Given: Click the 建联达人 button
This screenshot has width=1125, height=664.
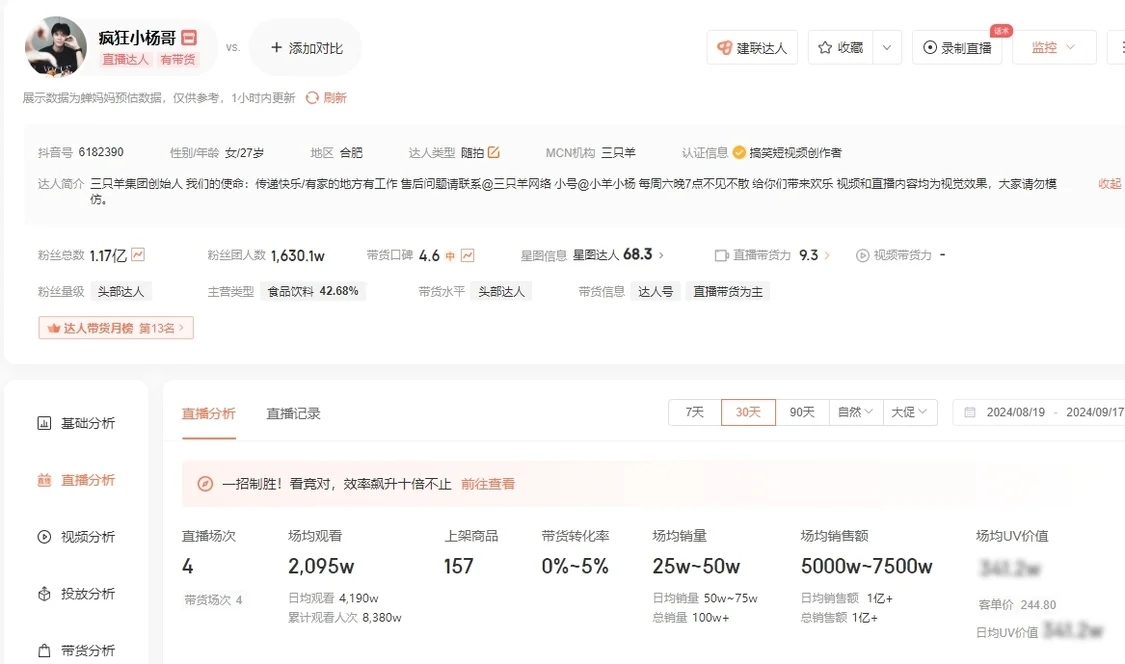Looking at the screenshot, I should (x=752, y=47).
